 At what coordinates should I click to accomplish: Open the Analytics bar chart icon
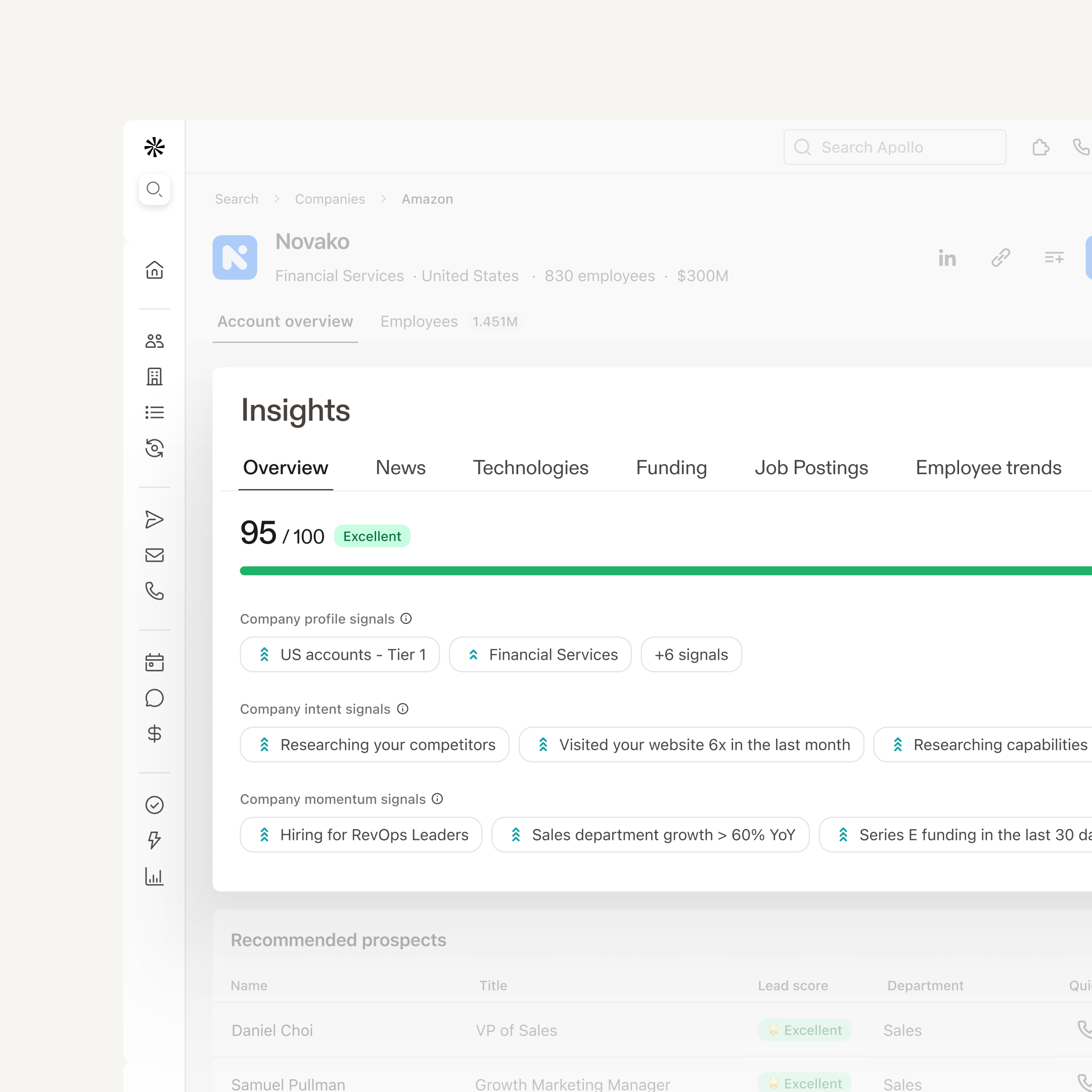pos(154,877)
